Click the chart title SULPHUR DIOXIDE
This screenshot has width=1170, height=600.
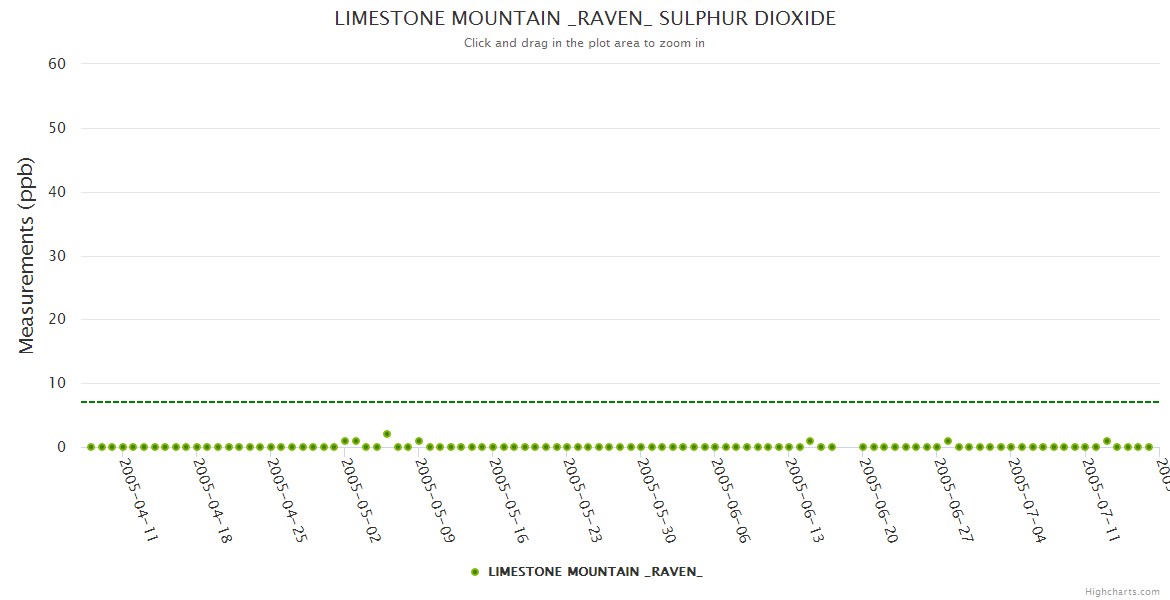point(585,18)
